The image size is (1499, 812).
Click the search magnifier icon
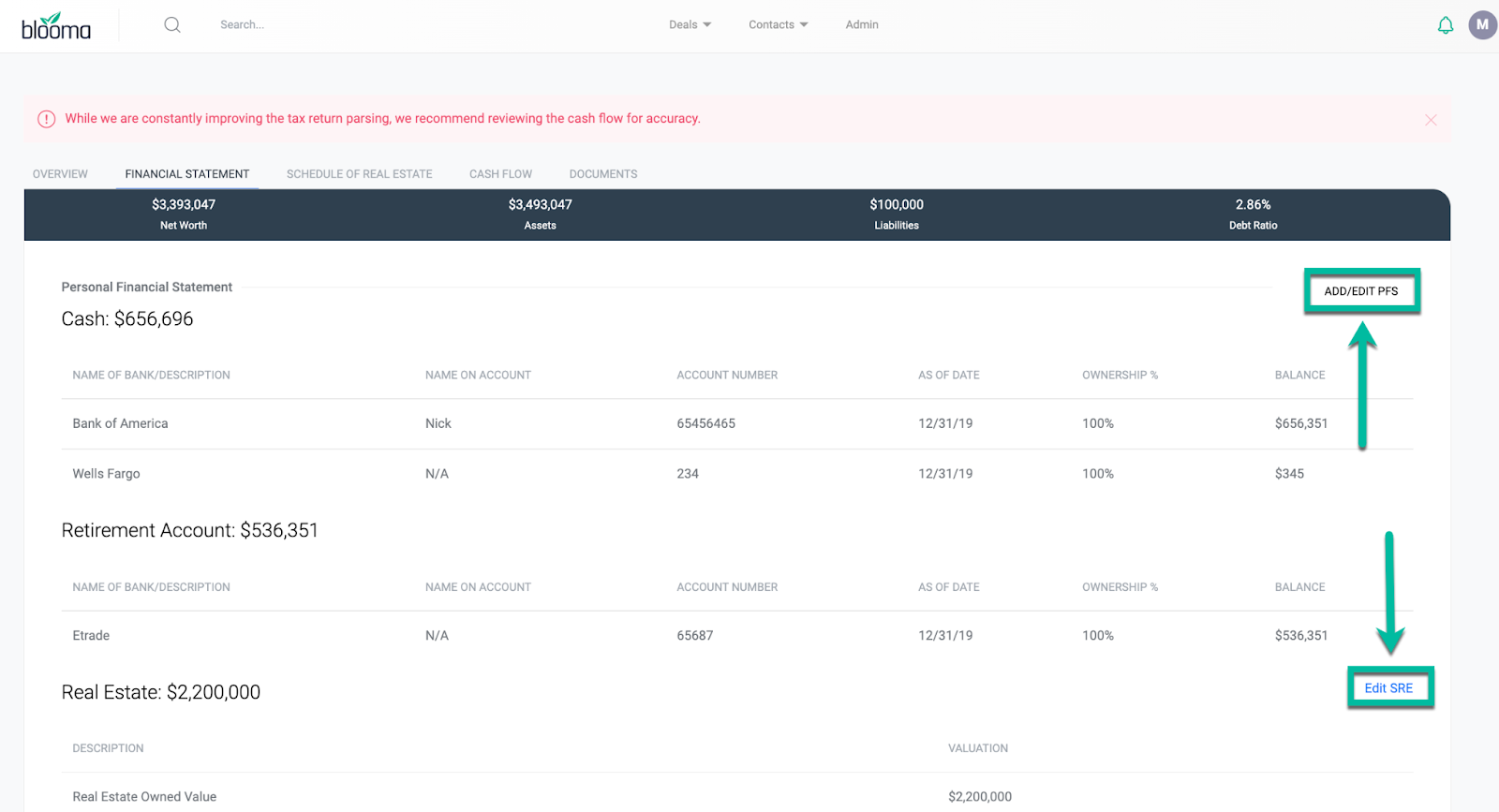point(172,25)
